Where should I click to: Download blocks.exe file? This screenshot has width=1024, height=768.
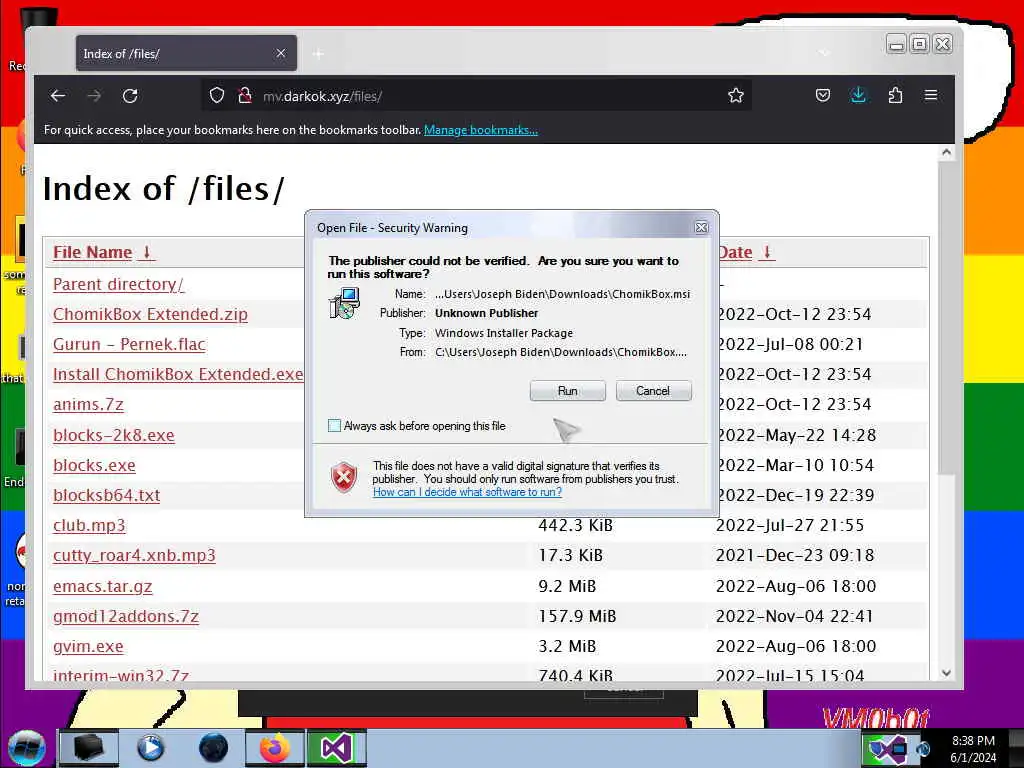click(x=94, y=465)
